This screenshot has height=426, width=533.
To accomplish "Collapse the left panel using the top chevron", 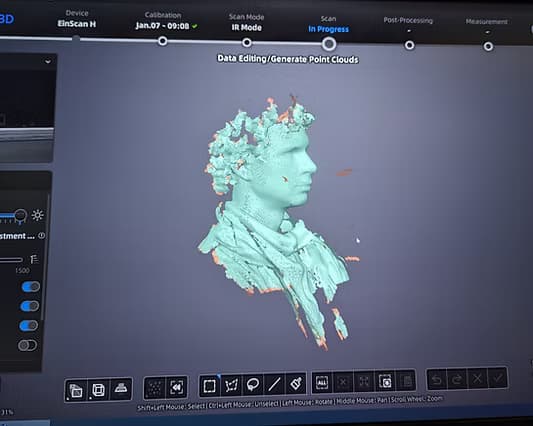I will (48, 61).
